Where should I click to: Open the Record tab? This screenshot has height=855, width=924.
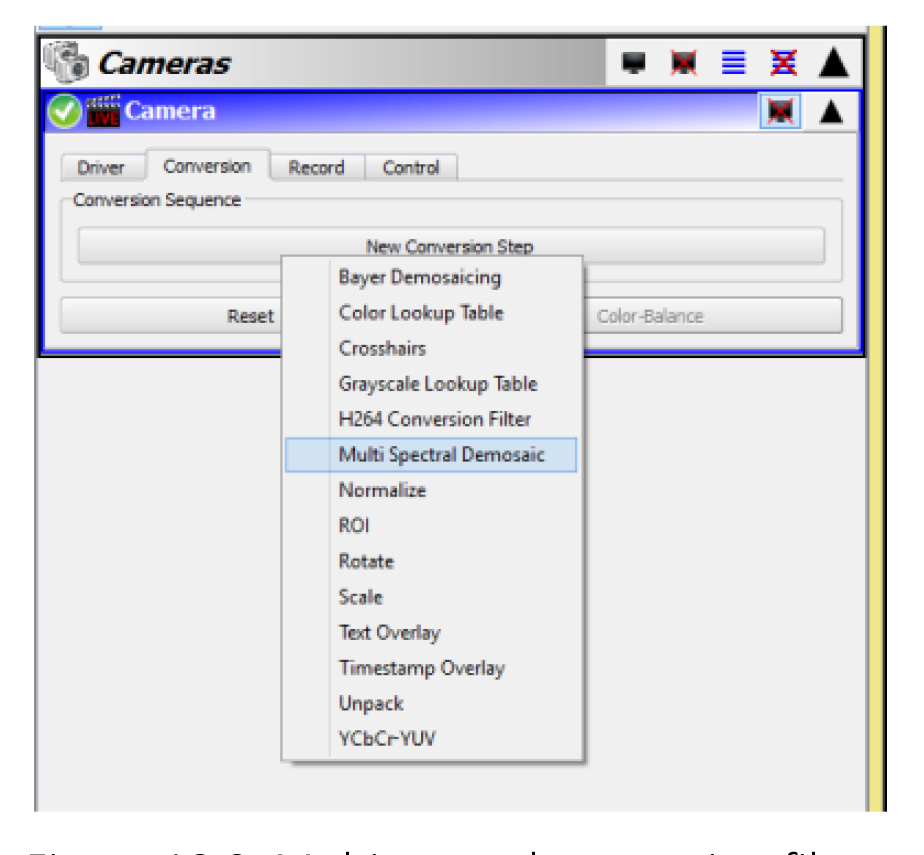(316, 168)
